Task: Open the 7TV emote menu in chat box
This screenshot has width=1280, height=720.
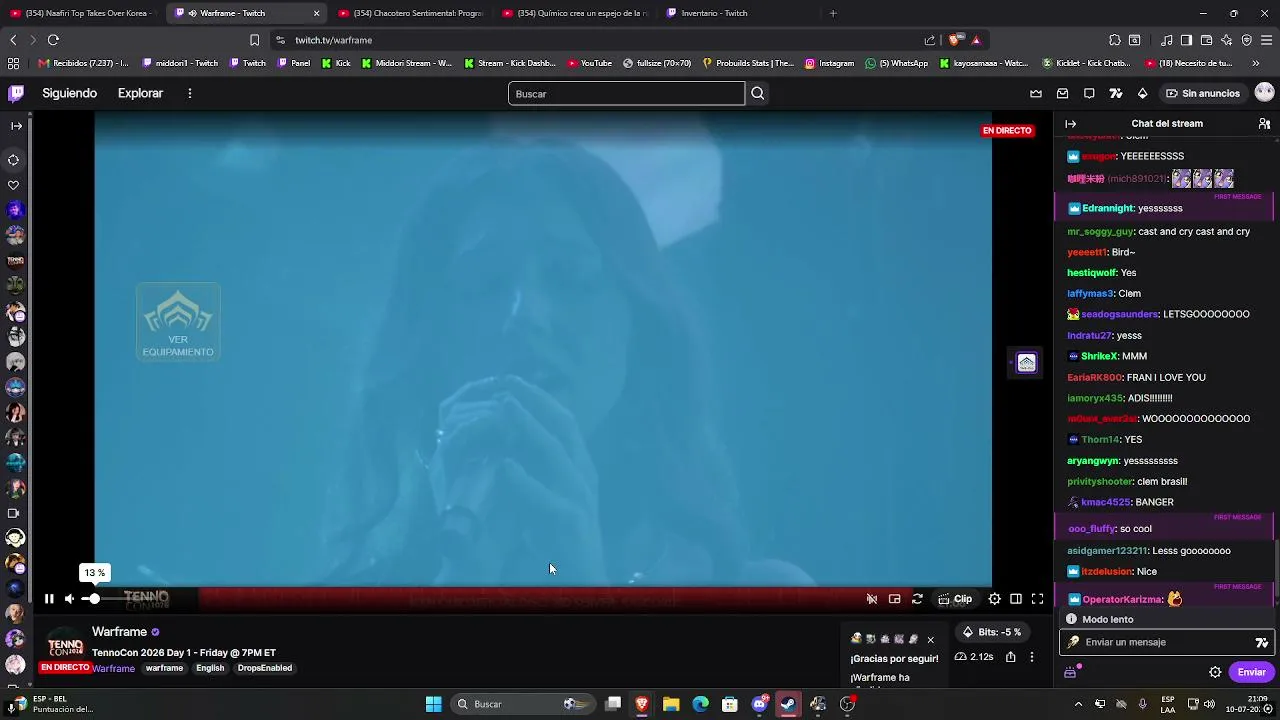Action: click(1262, 642)
